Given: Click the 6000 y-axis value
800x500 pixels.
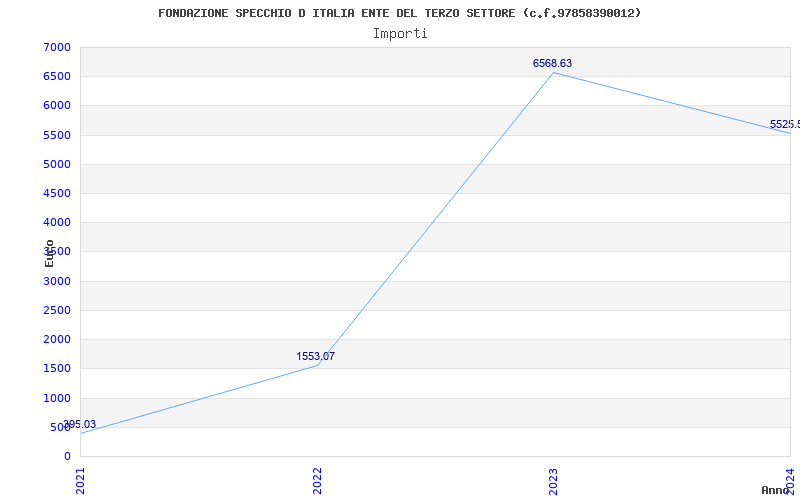Looking at the screenshot, I should click(x=57, y=106).
